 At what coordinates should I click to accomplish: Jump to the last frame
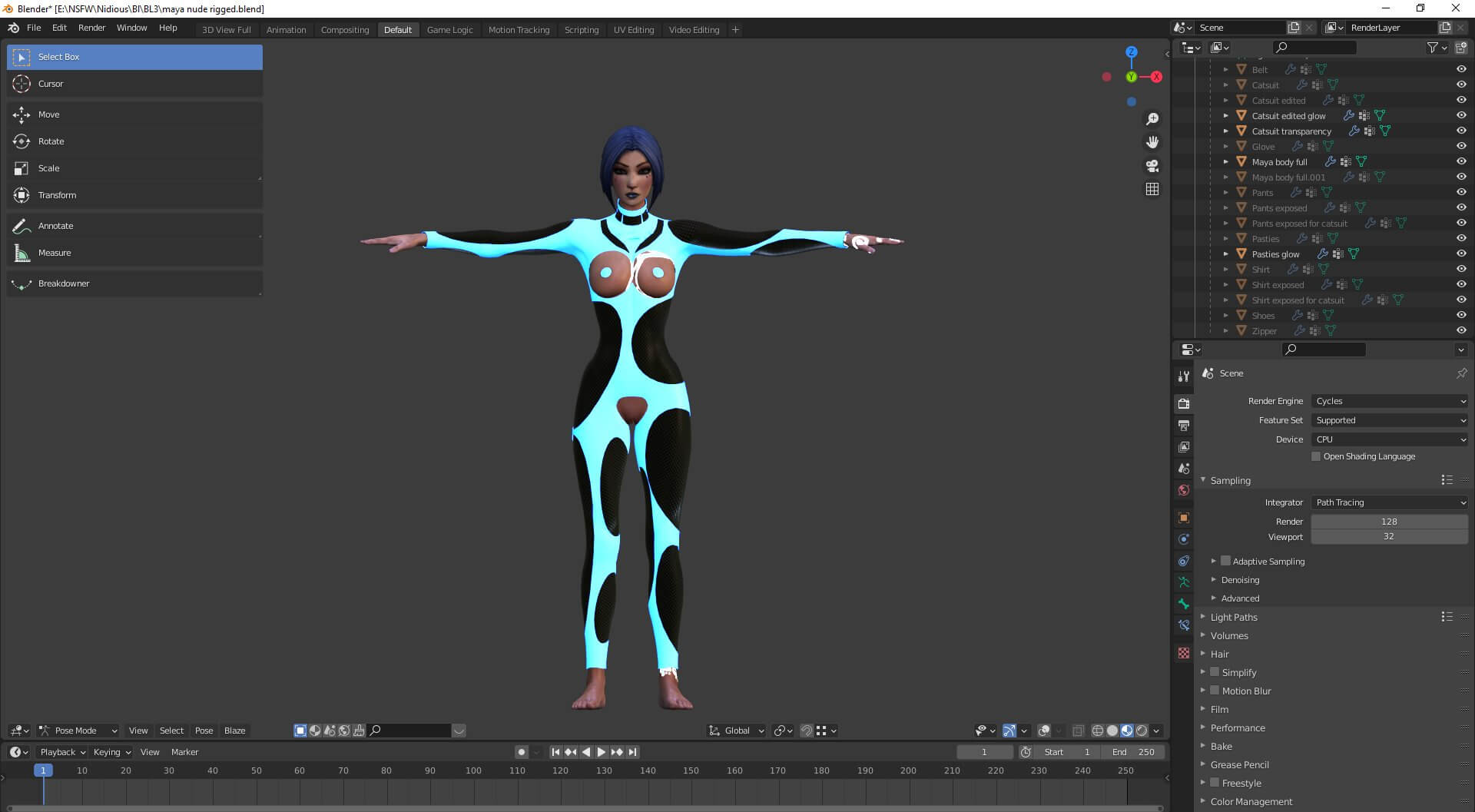click(x=632, y=752)
